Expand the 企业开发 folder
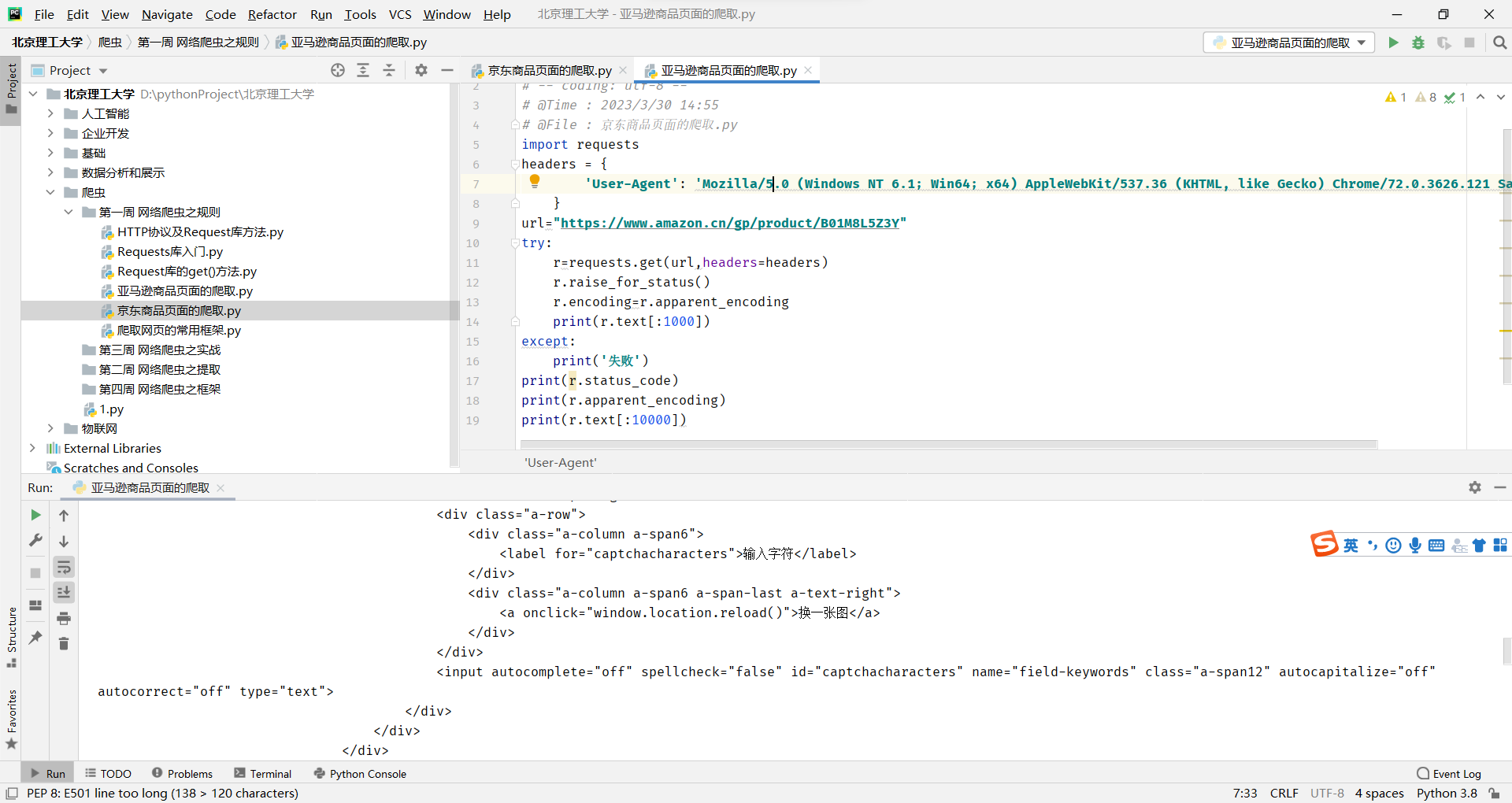The image size is (1512, 803). tap(50, 133)
